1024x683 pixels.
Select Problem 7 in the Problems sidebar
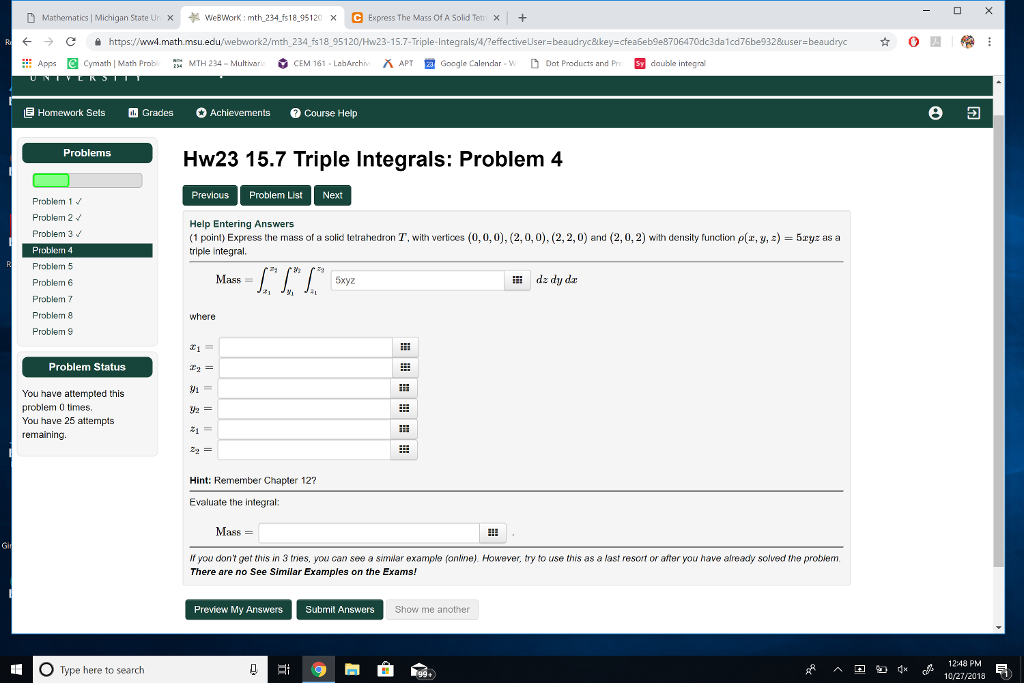(52, 298)
